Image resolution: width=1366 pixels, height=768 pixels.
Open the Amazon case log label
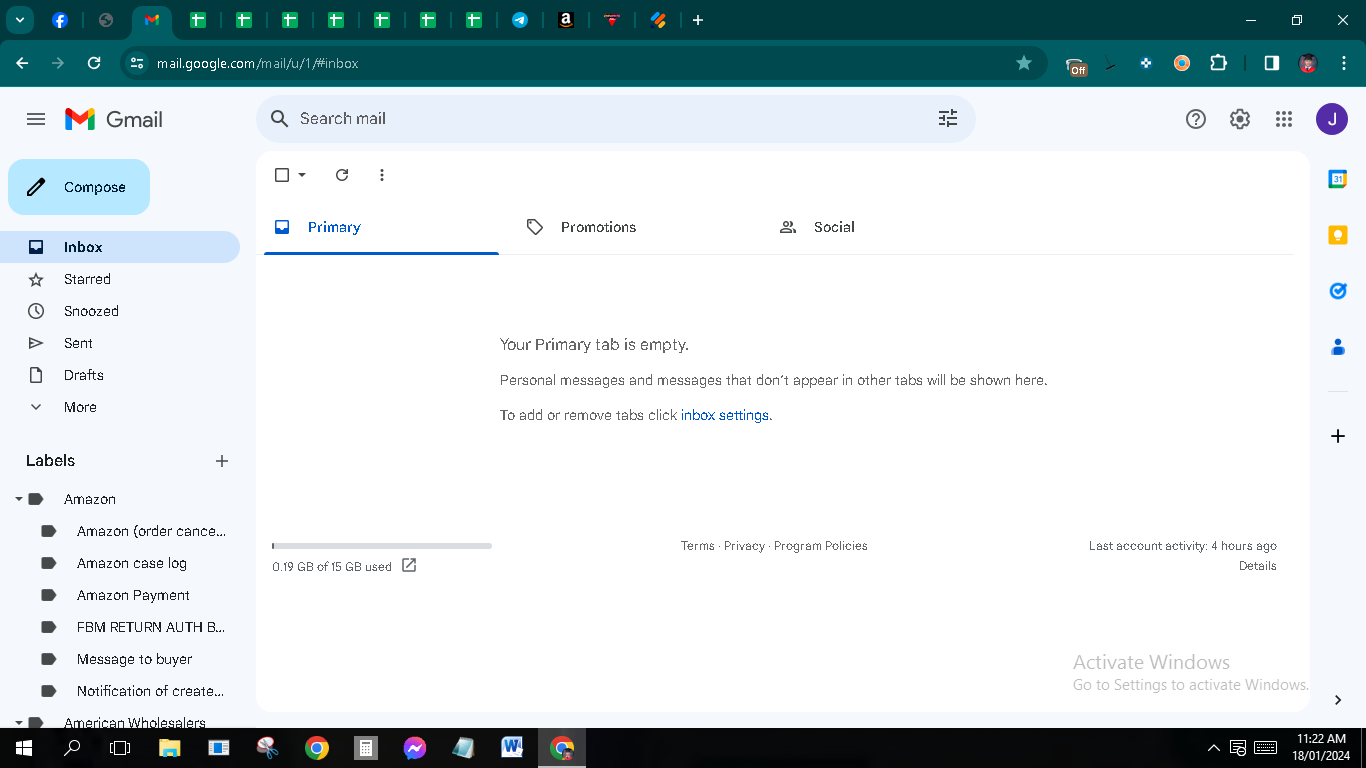132,563
